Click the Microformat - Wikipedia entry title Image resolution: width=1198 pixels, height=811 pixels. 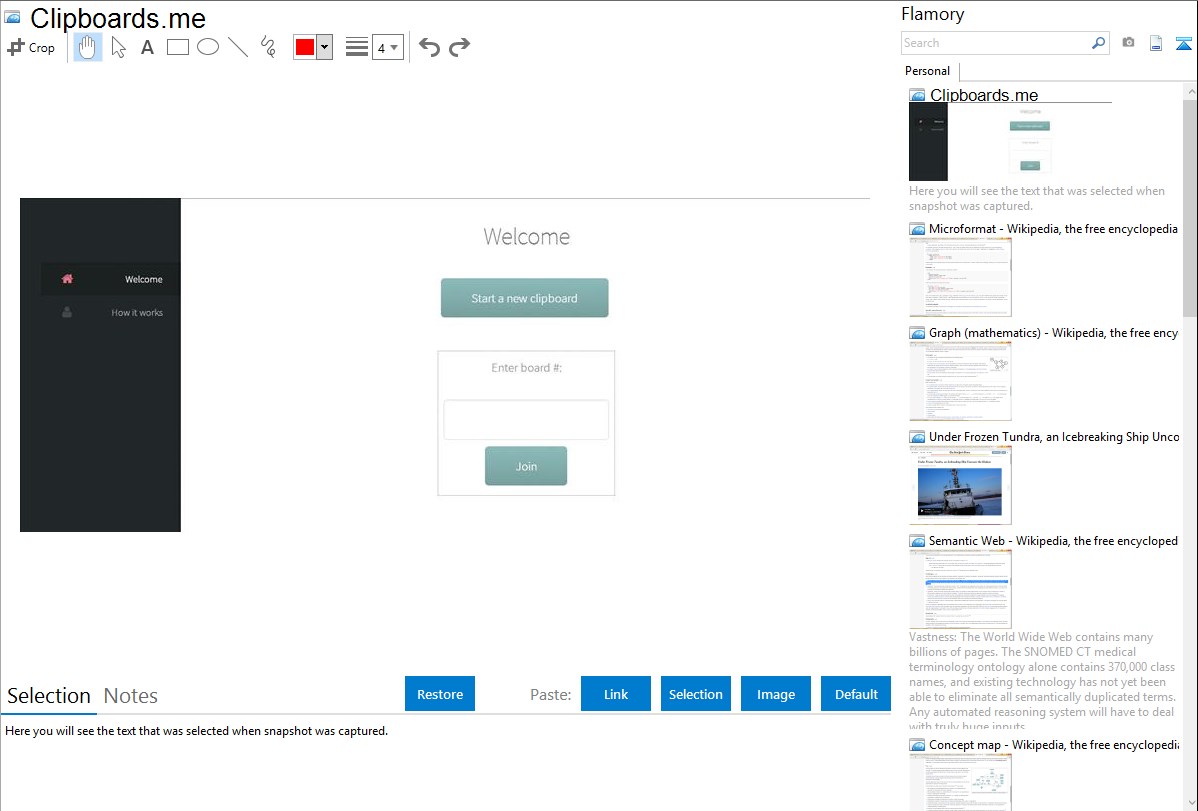pos(1053,229)
